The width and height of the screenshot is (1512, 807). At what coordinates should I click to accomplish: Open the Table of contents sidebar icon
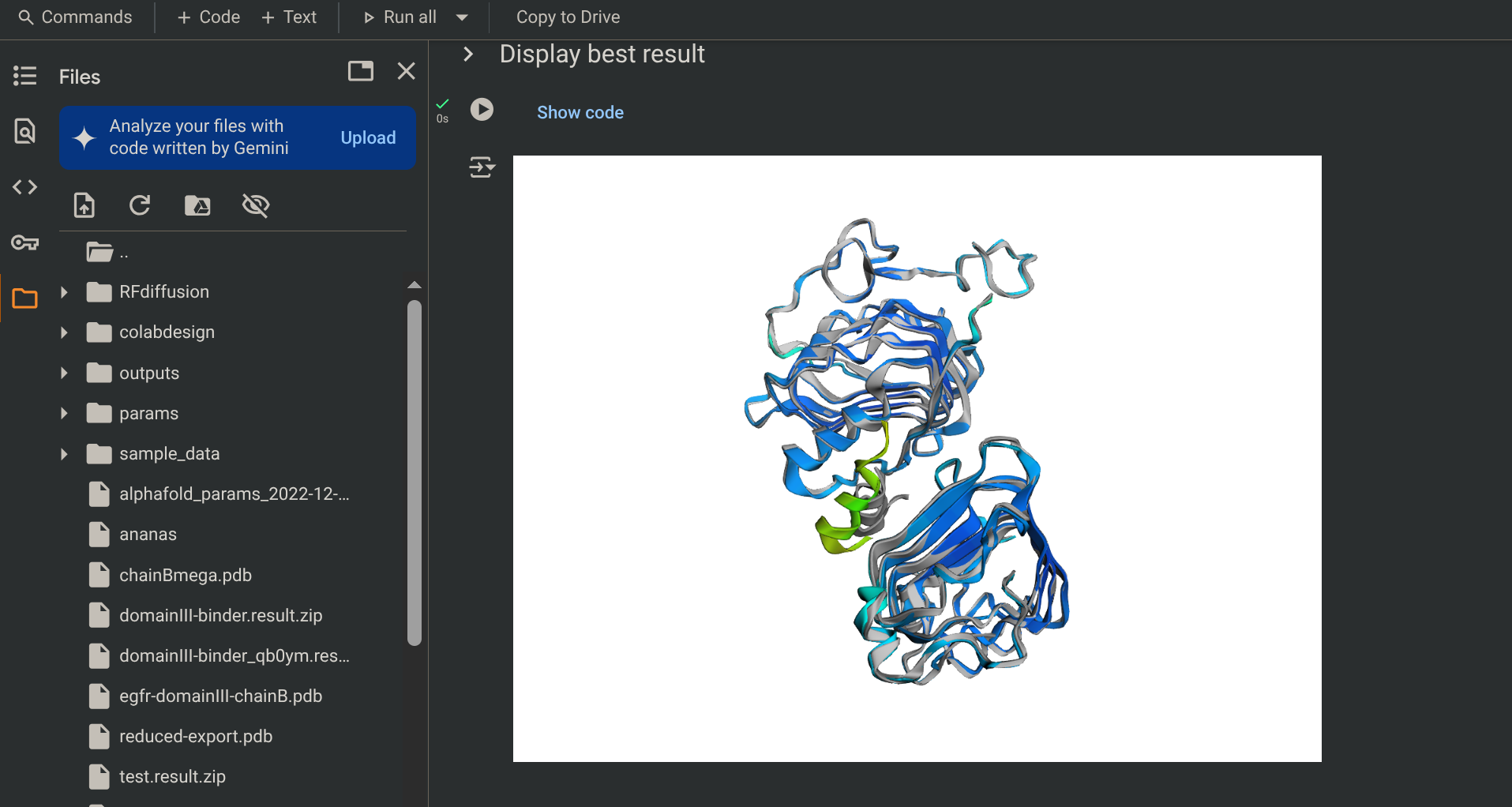tap(24, 76)
